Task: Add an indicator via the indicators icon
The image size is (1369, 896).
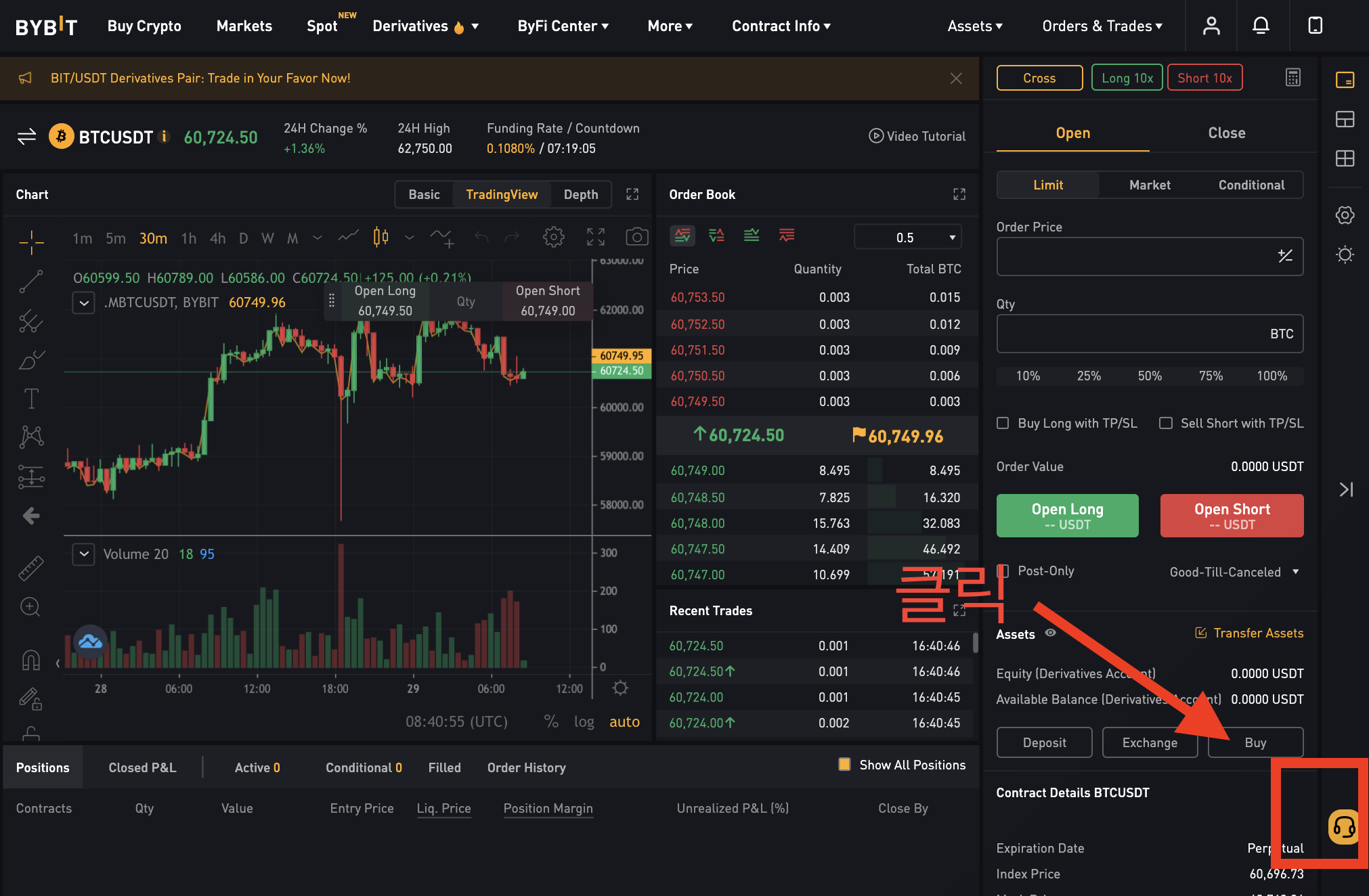Action: [x=442, y=238]
